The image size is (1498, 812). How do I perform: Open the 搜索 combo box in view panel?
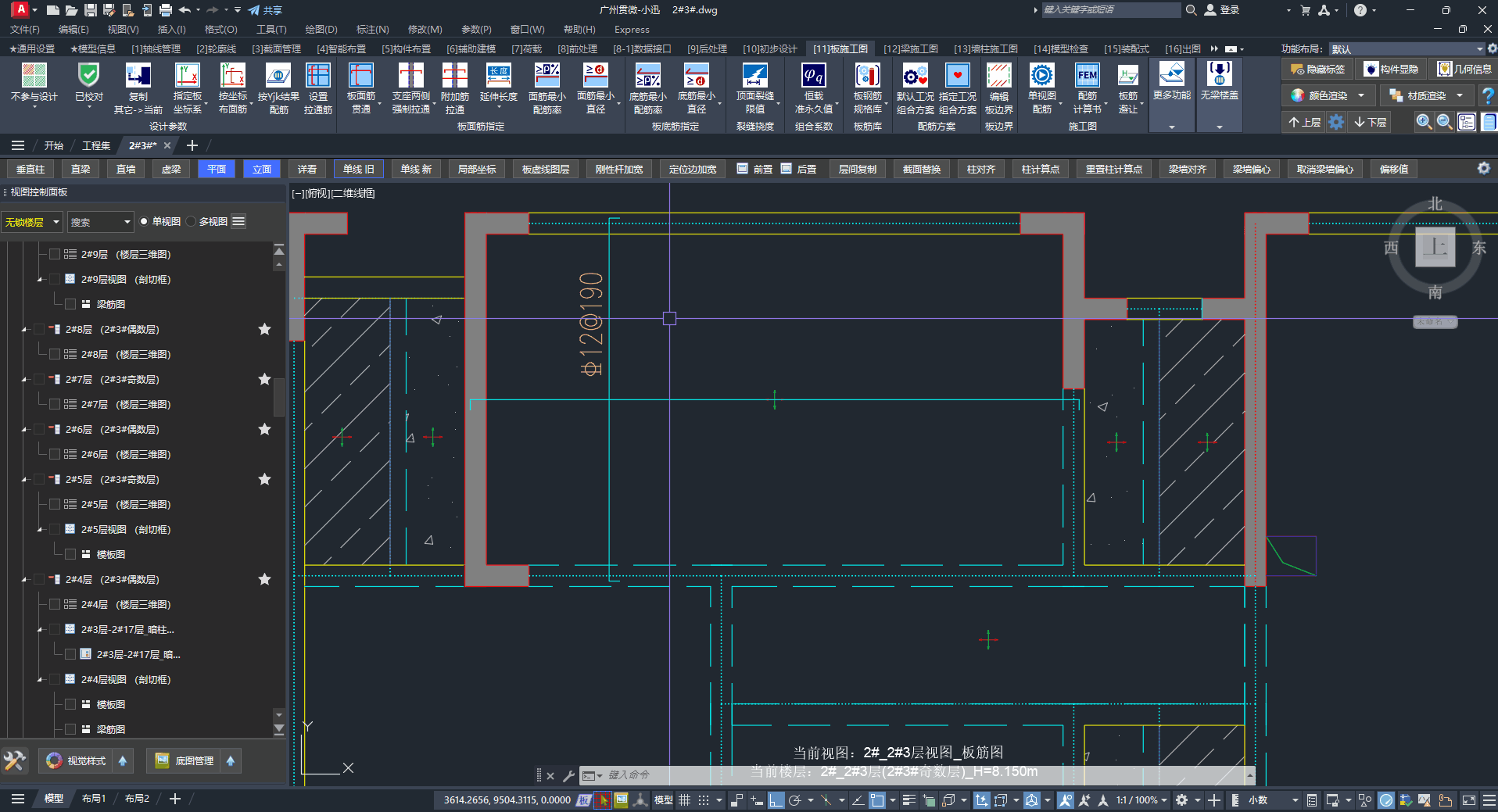pyautogui.click(x=101, y=222)
